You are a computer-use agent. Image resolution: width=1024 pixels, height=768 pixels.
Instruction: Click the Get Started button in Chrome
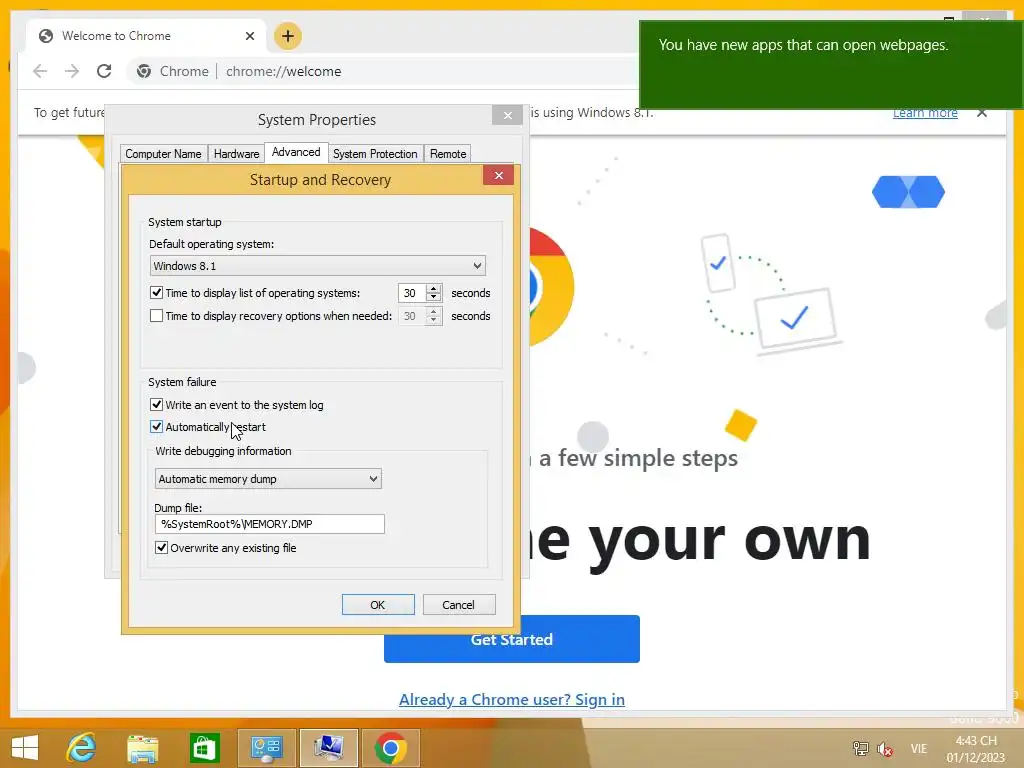(x=511, y=639)
